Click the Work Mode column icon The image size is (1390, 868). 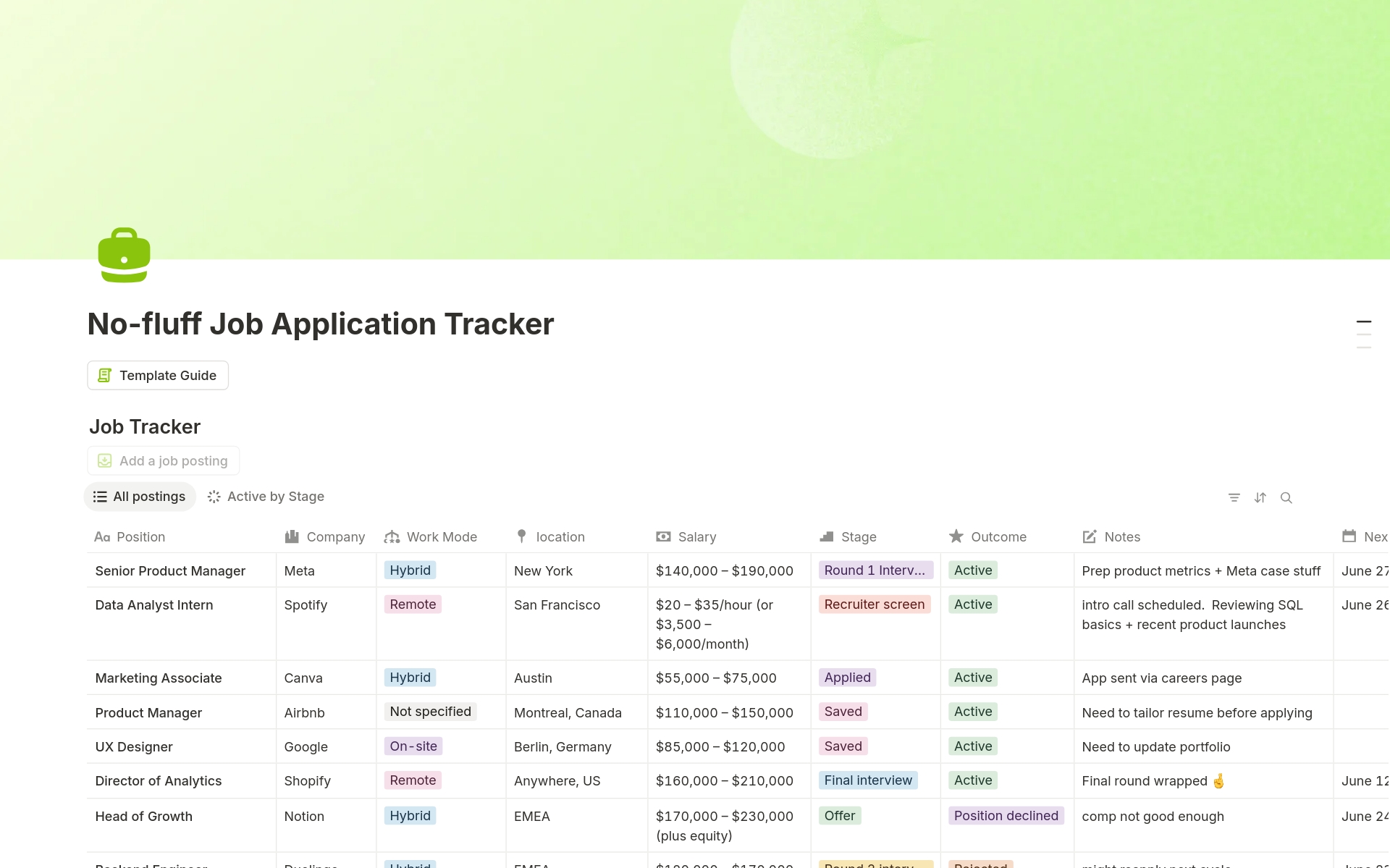point(392,536)
